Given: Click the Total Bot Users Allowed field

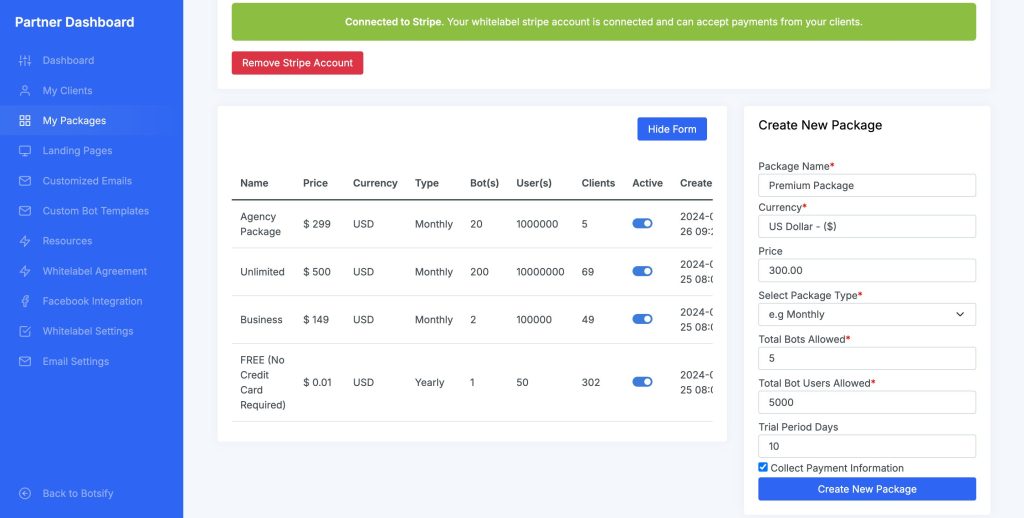Looking at the screenshot, I should (x=867, y=402).
